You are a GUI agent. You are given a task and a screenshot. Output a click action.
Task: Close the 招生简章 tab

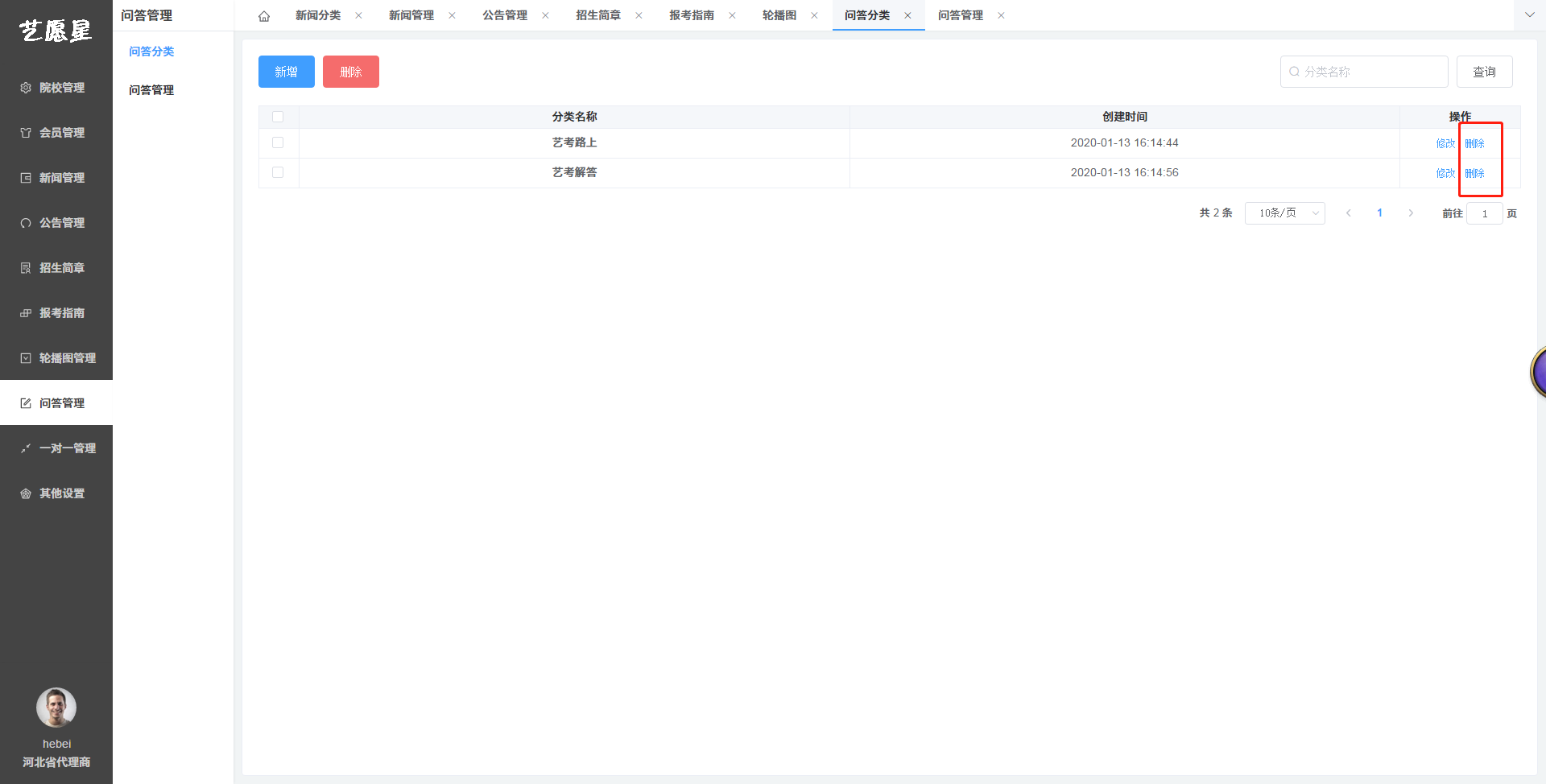pyautogui.click(x=639, y=15)
